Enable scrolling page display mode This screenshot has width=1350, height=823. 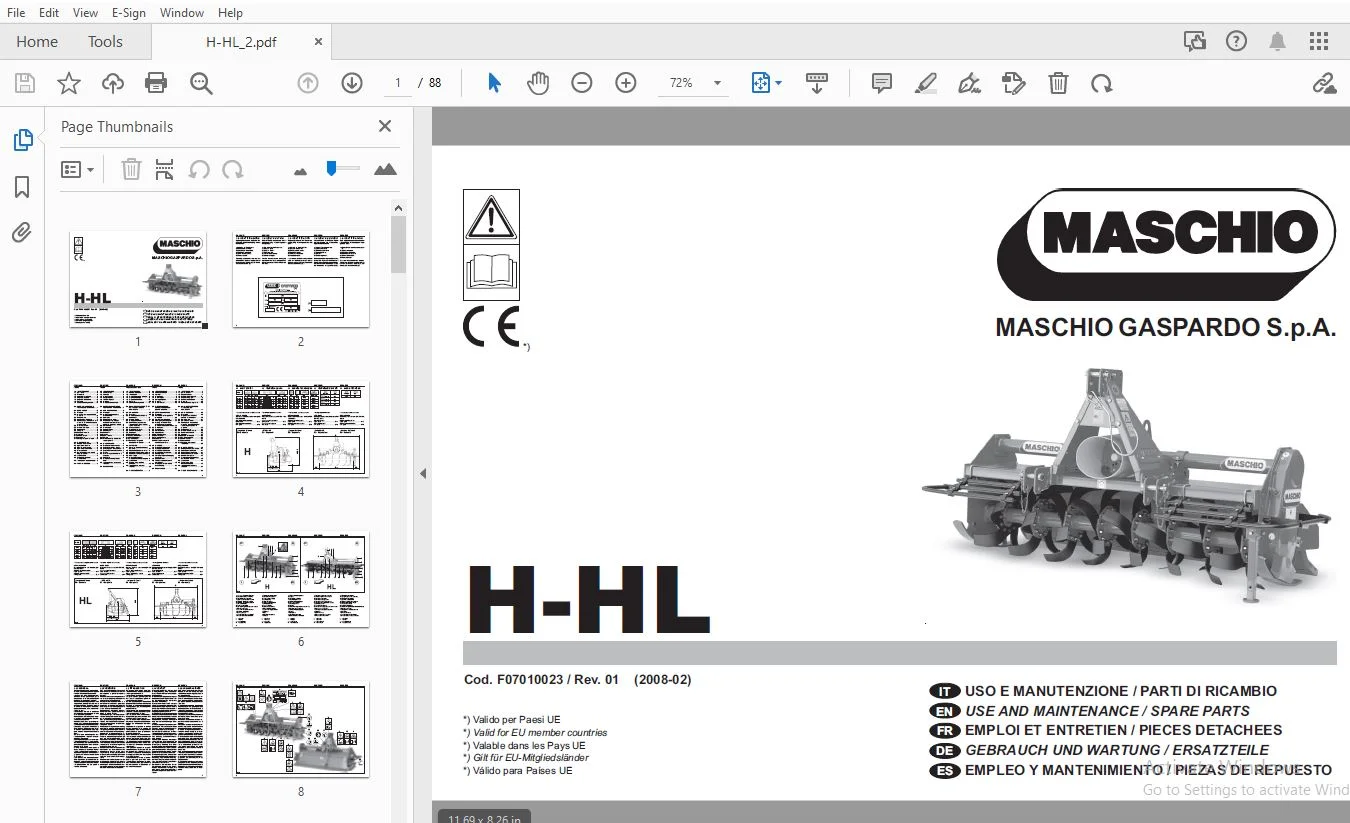point(817,83)
